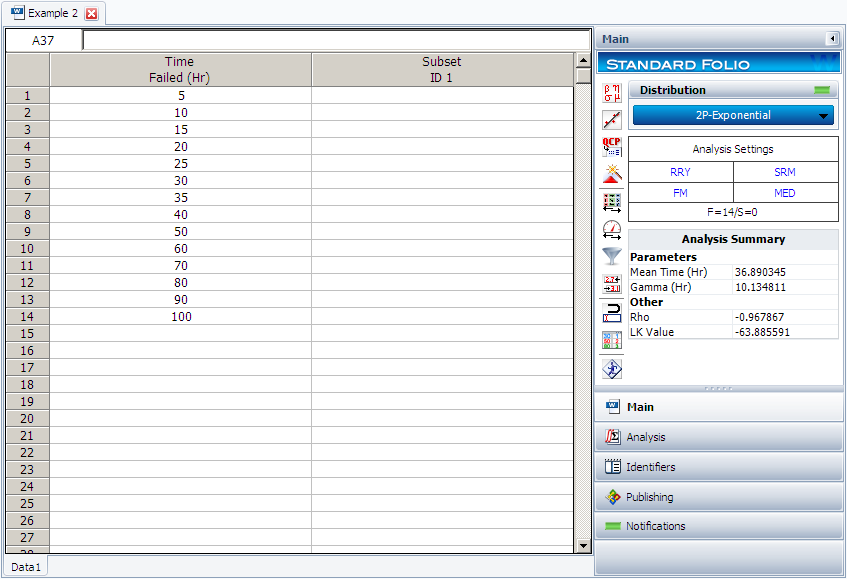The height and width of the screenshot is (579, 847).
Task: Click the Alter Data Type 2.7/3.1 icon
Action: pos(612,284)
